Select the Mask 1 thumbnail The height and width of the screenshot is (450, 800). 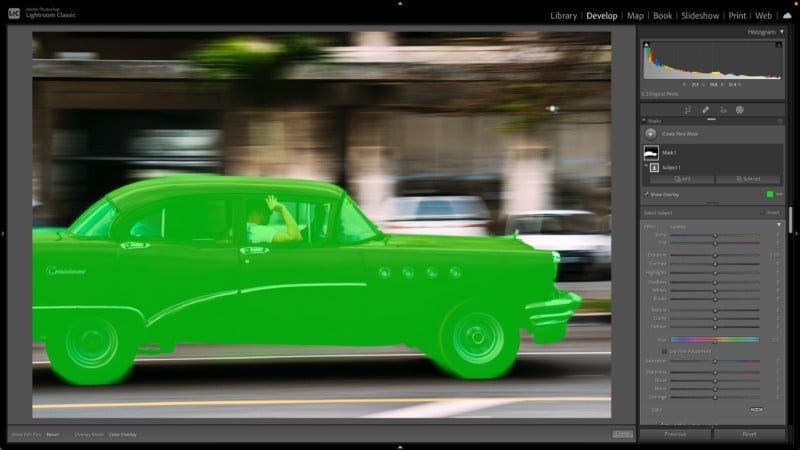(650, 152)
